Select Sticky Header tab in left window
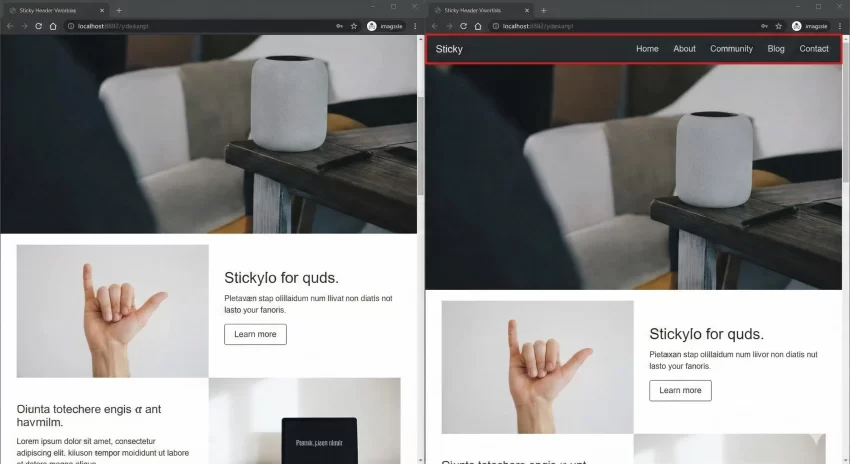The width and height of the screenshot is (850, 464). [x=54, y=10]
